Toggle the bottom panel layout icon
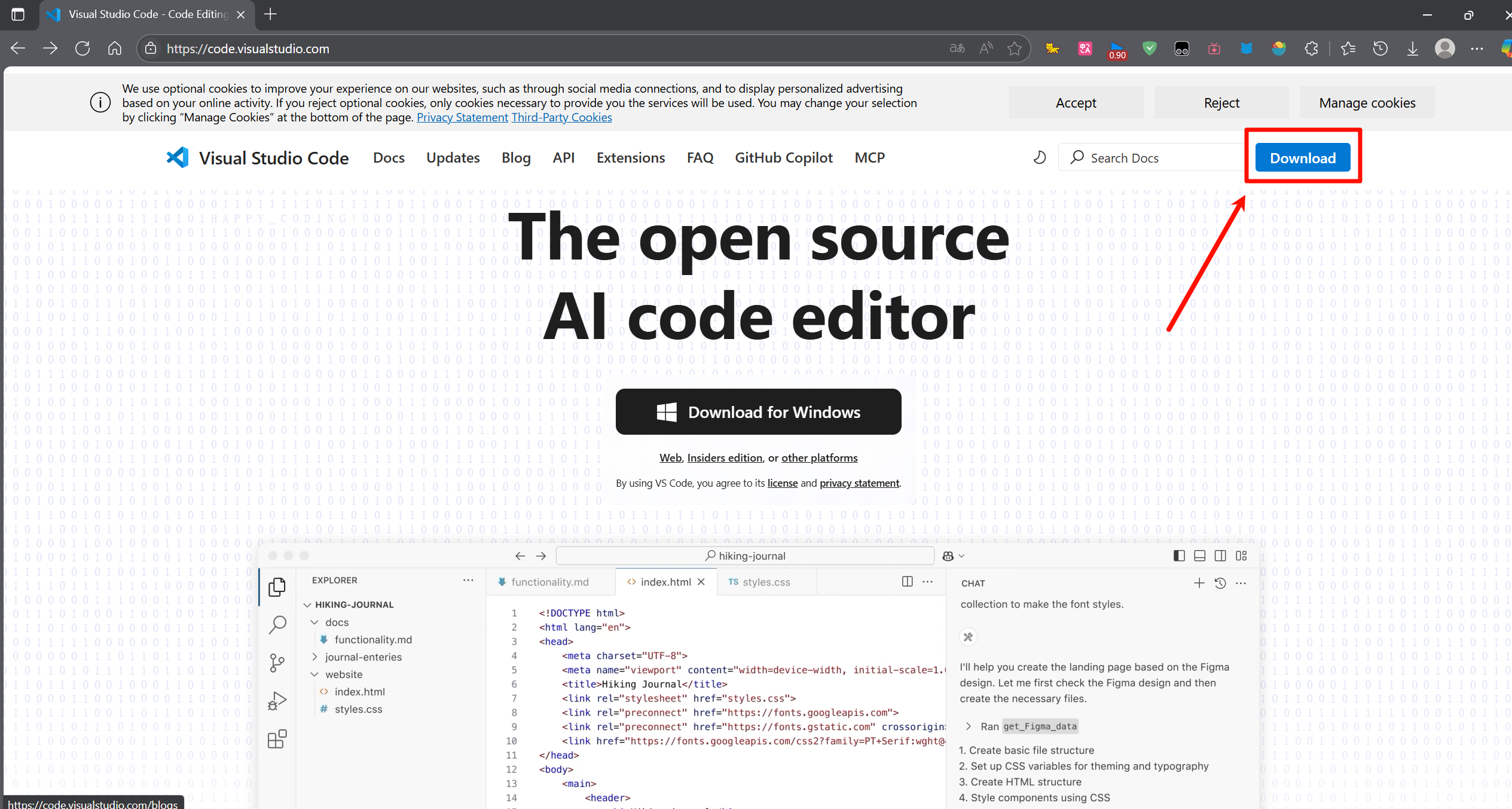Screen dimensions: 1512x809 click(1199, 556)
